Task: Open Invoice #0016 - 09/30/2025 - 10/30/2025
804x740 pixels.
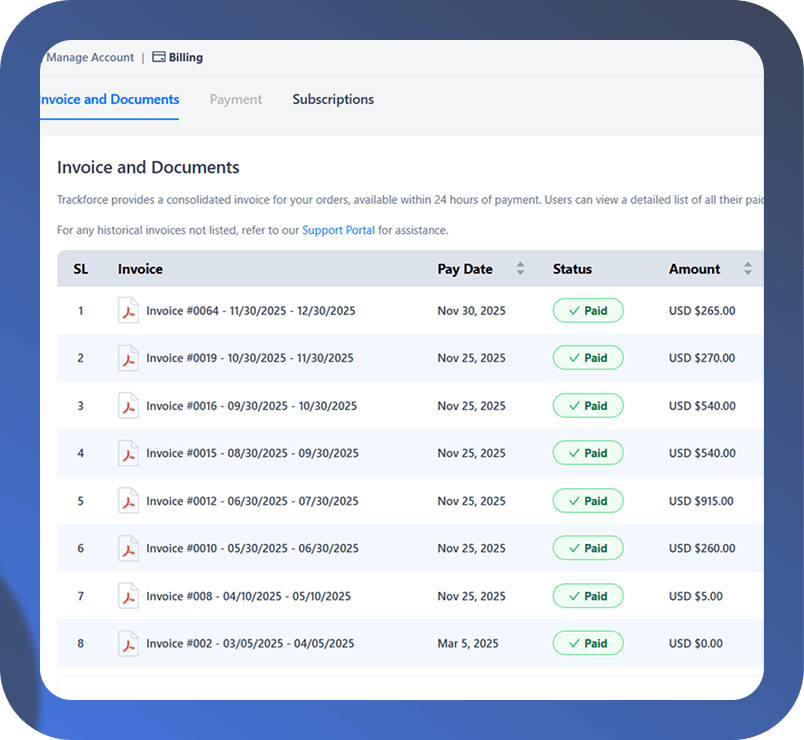Action: click(251, 406)
